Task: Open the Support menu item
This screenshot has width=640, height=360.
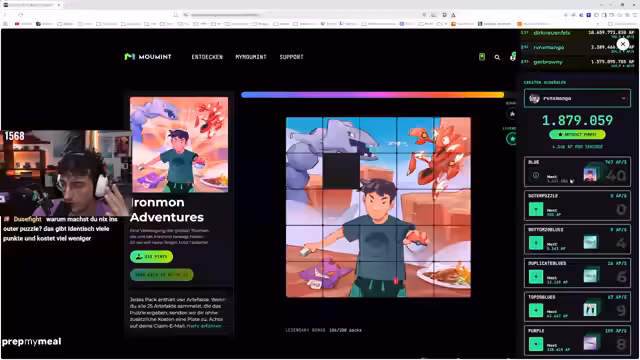Action: click(x=291, y=57)
